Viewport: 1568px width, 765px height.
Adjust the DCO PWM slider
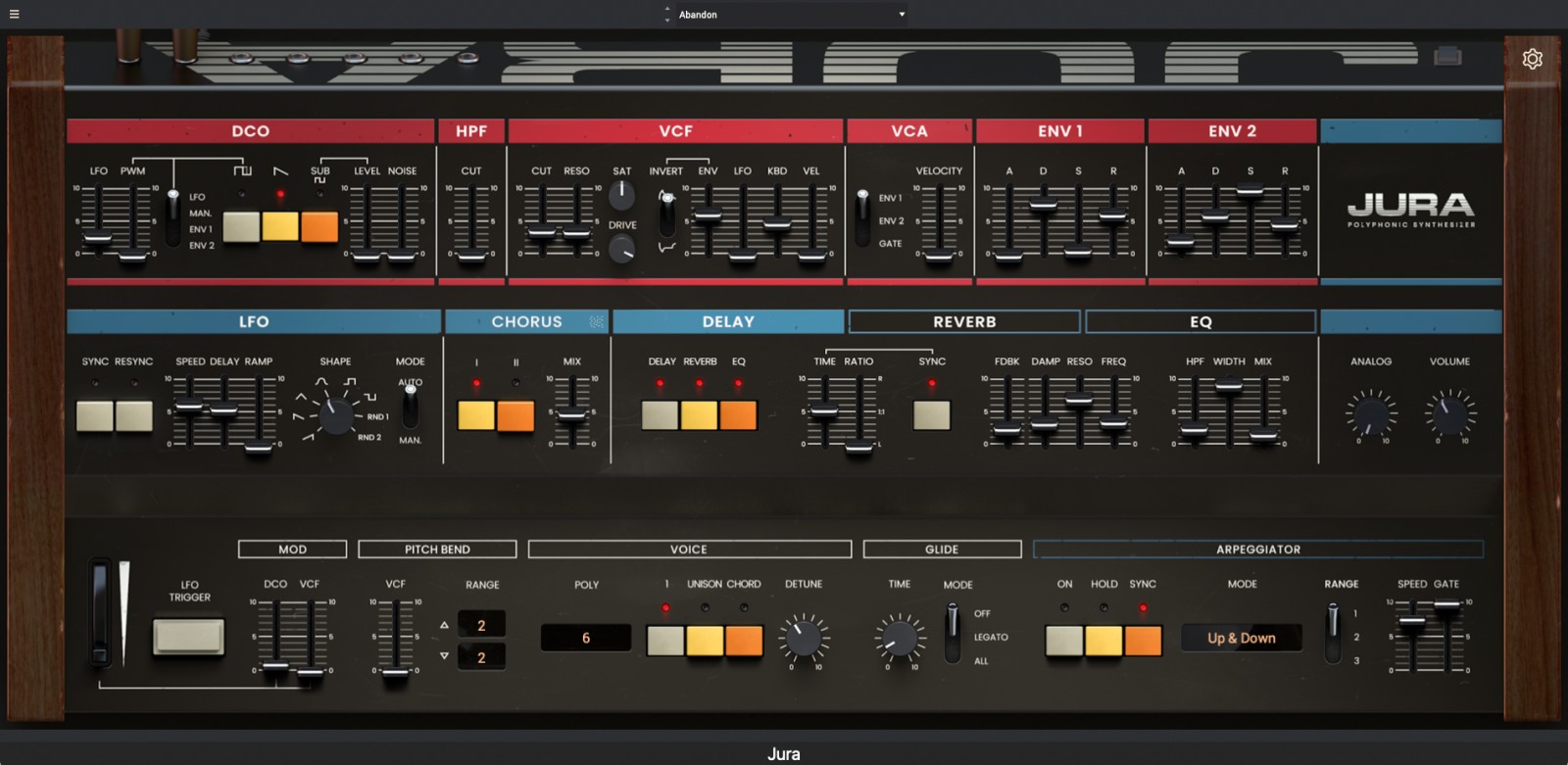[x=132, y=256]
